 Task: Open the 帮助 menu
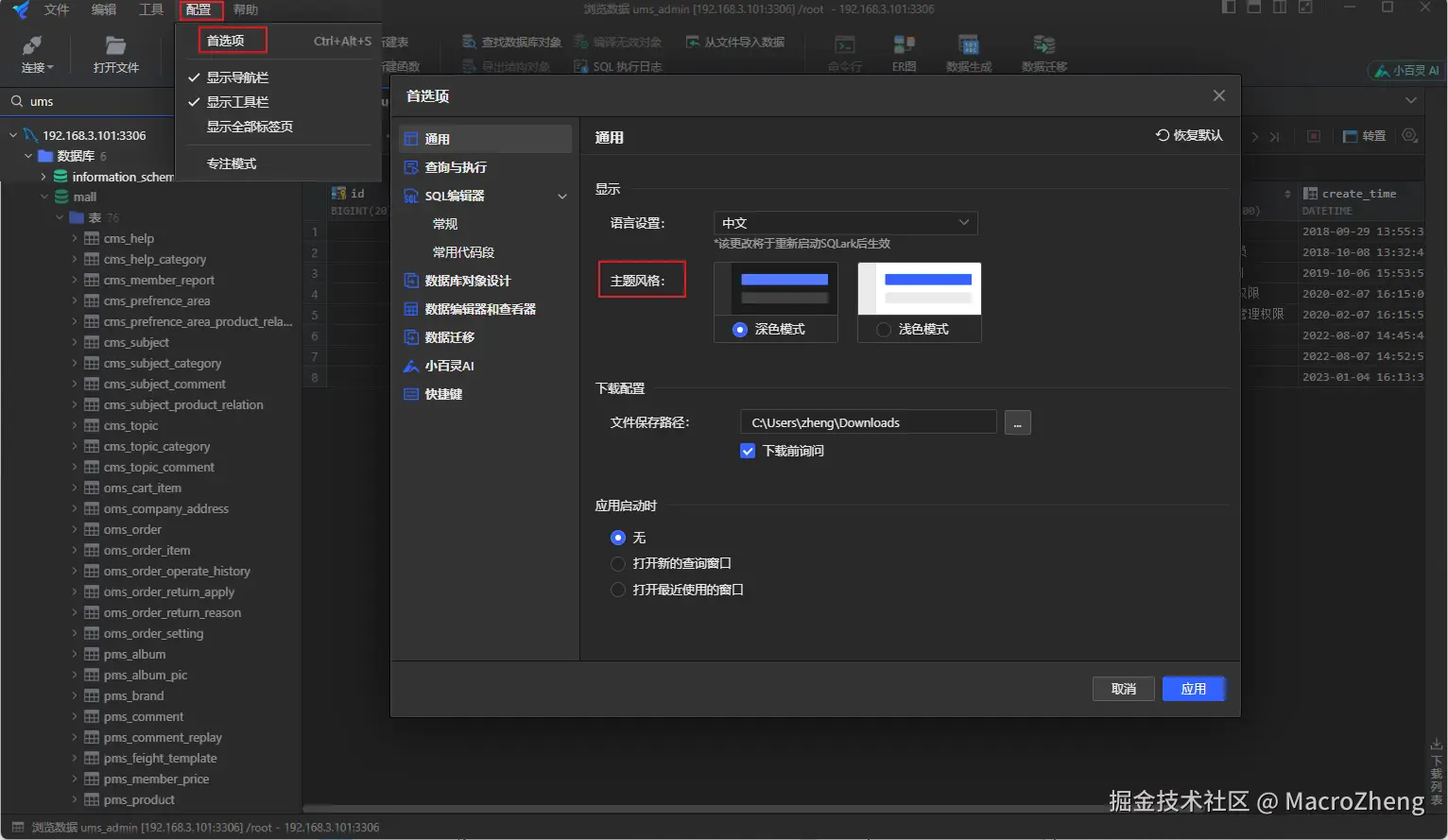(x=246, y=9)
